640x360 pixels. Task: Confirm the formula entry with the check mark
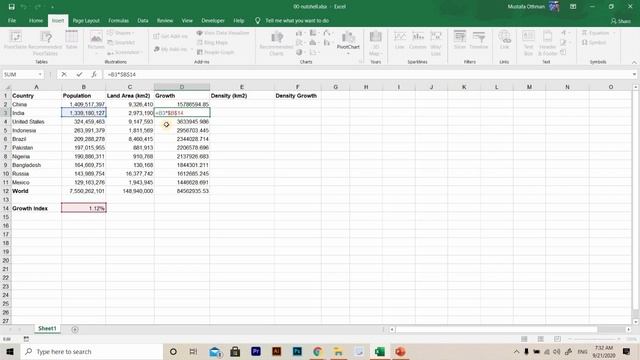79,74
